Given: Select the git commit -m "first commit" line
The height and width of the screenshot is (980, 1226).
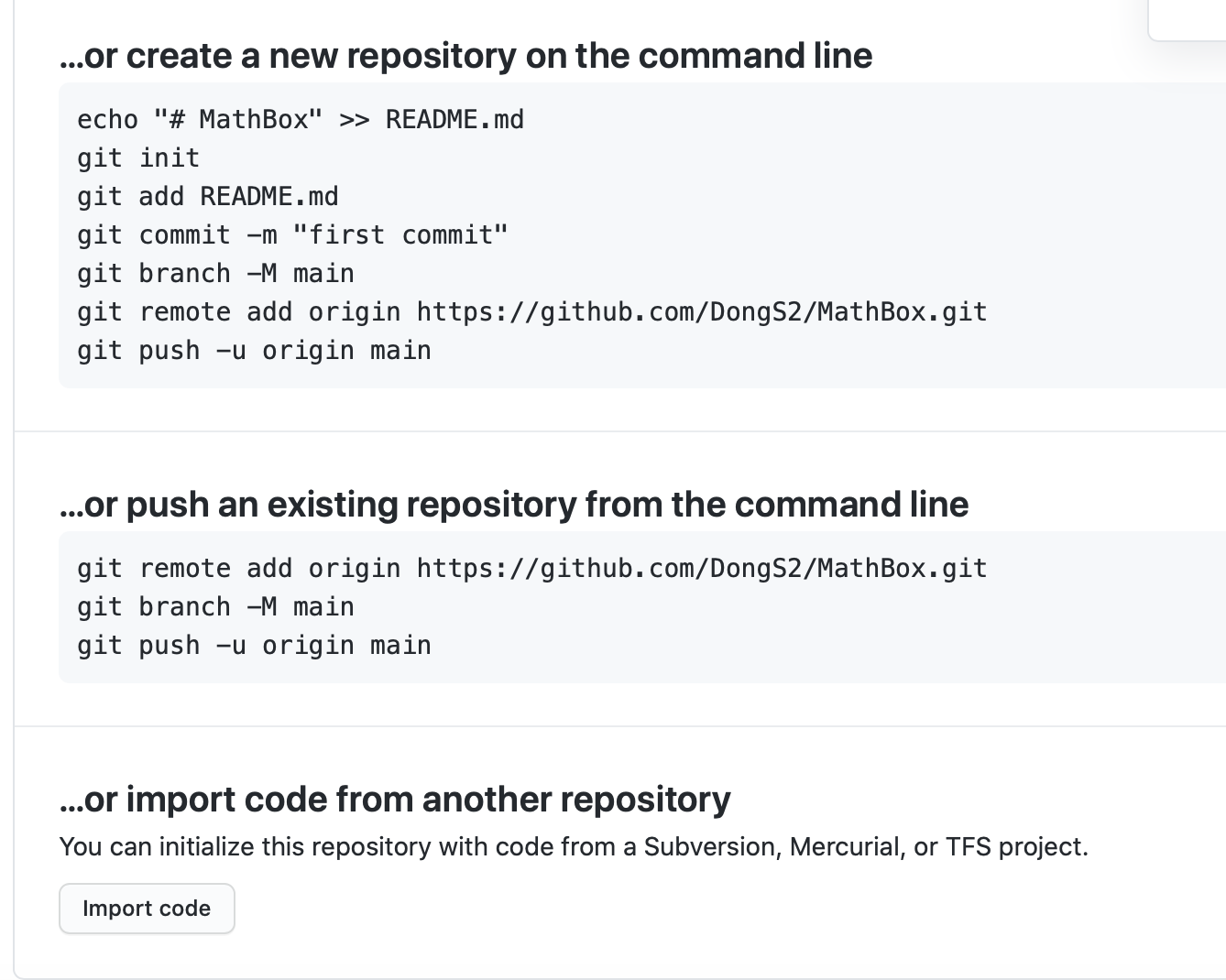Looking at the screenshot, I should (x=292, y=235).
